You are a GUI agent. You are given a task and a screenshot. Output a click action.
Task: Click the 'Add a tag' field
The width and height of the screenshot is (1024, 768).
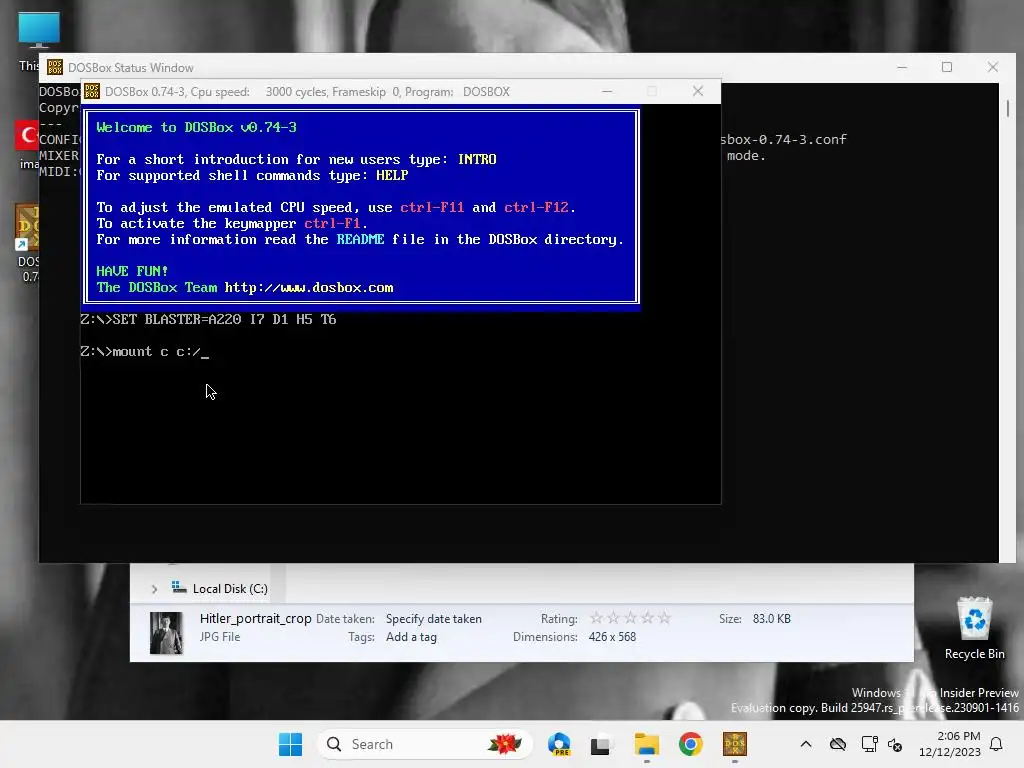pyautogui.click(x=411, y=637)
